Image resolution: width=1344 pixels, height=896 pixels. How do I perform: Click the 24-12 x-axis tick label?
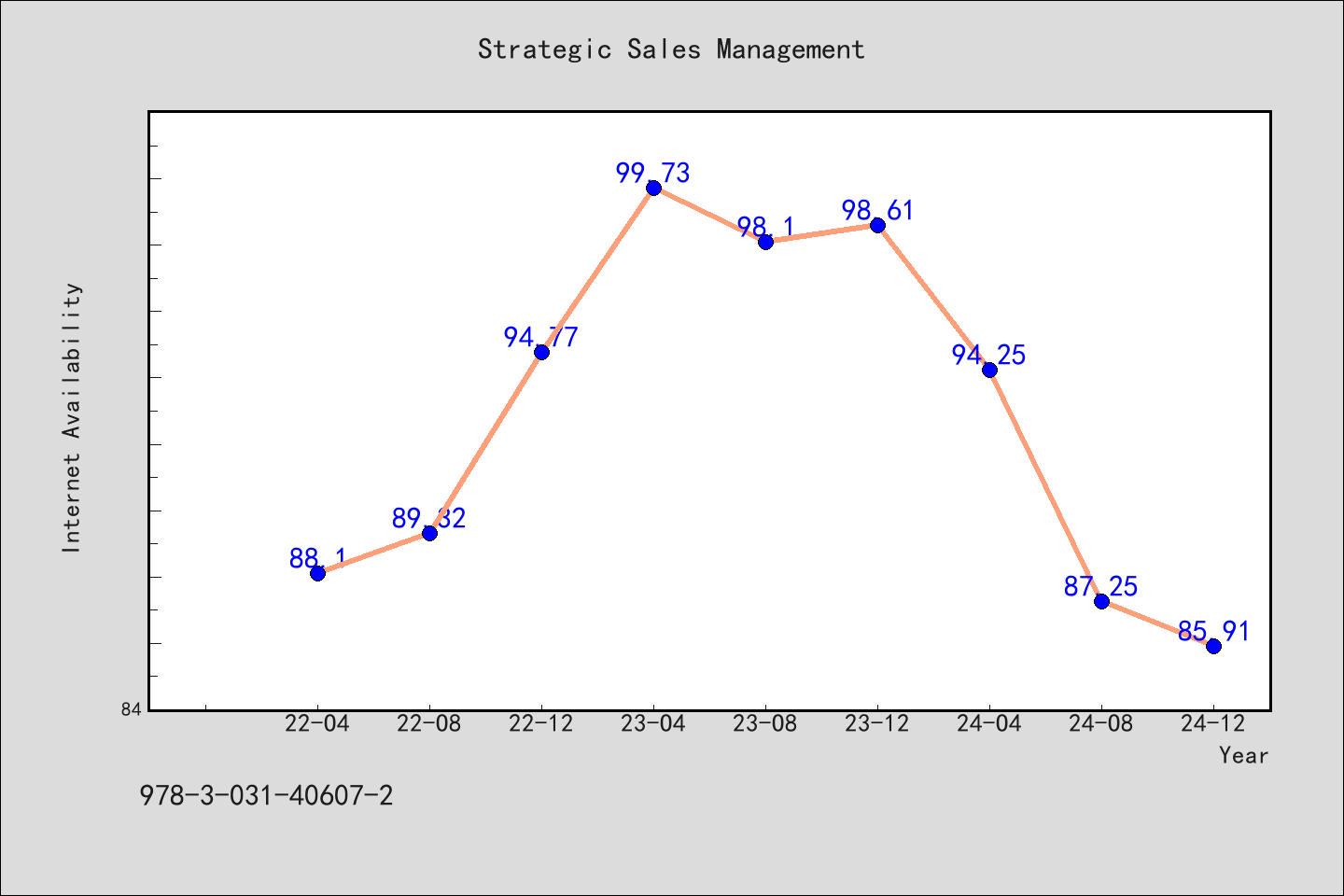tap(1213, 723)
